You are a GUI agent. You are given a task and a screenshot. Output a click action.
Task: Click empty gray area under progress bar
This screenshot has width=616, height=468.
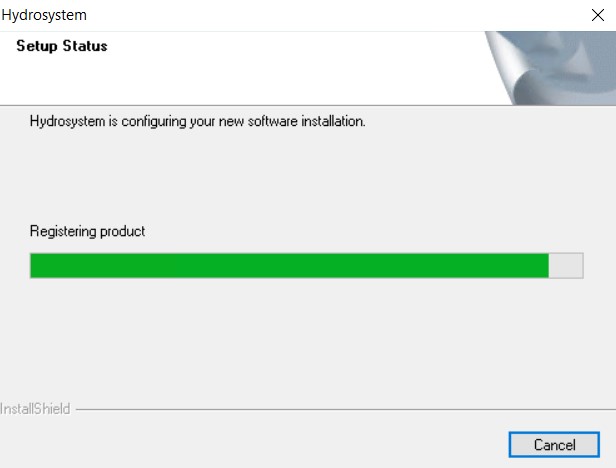tap(306, 338)
